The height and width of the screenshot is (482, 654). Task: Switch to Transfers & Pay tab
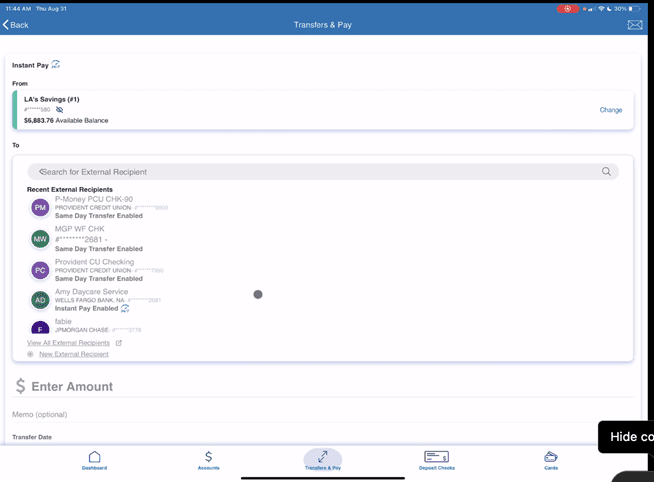pos(322,460)
